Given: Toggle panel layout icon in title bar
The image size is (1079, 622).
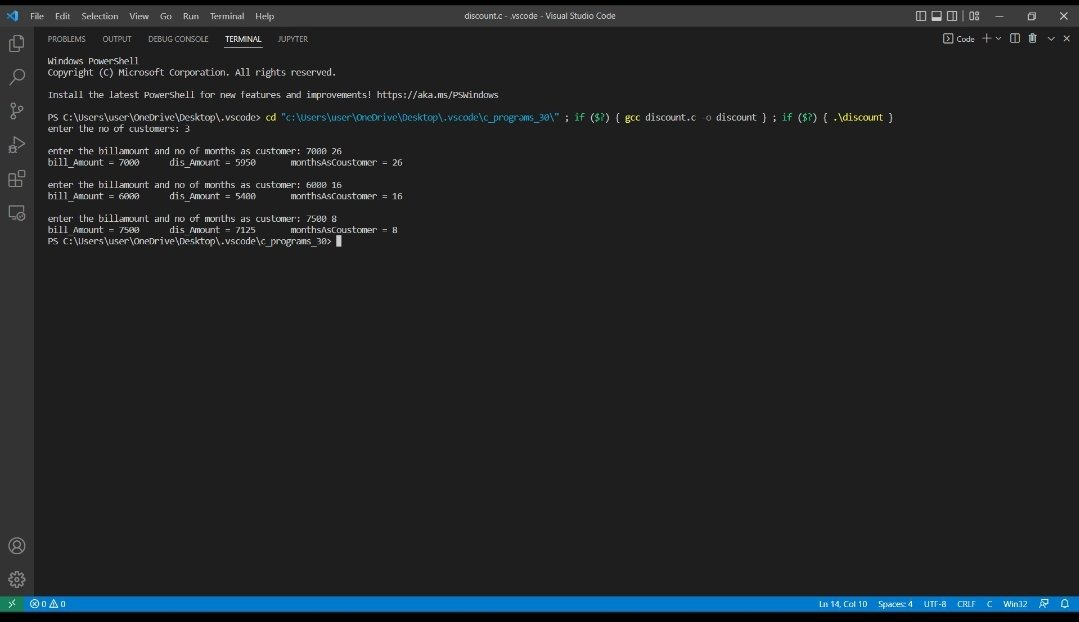Looking at the screenshot, I should click(937, 16).
